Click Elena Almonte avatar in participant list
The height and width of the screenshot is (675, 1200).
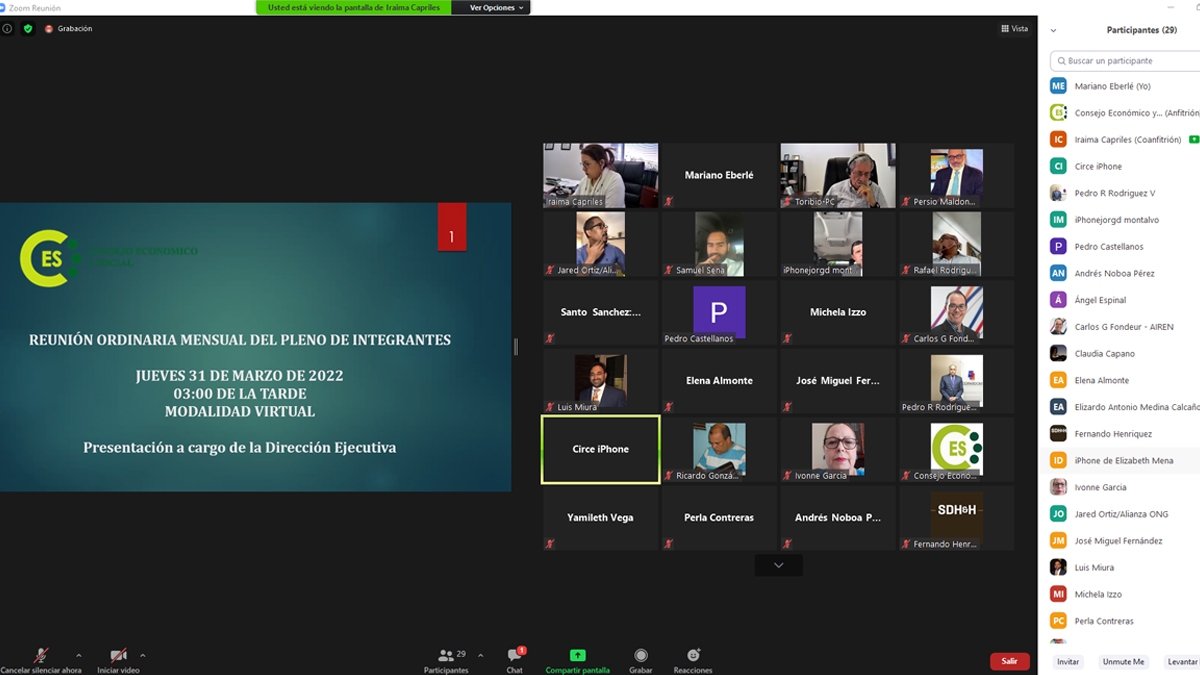point(1058,380)
